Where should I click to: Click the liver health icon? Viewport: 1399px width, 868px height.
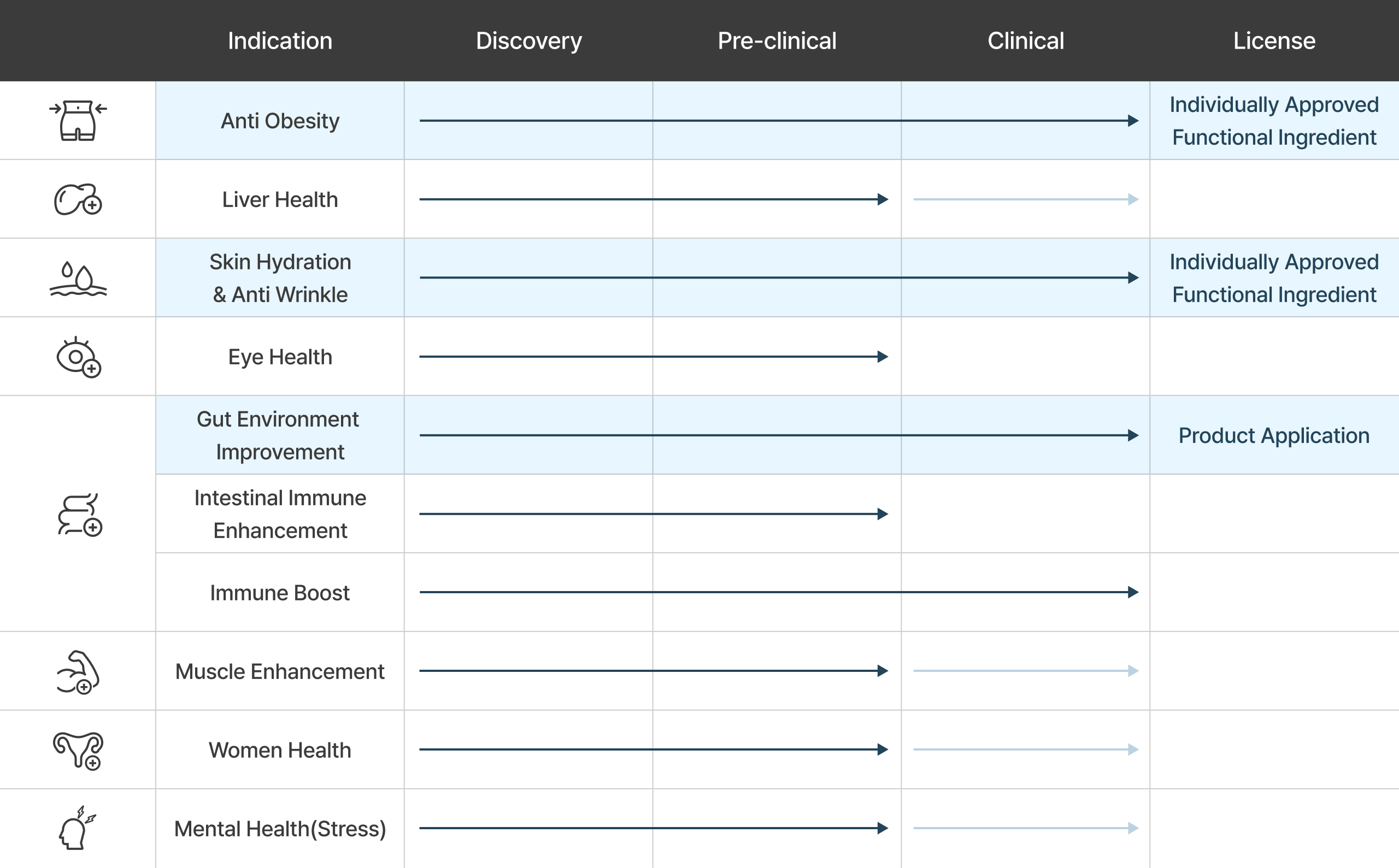pyautogui.click(x=78, y=199)
